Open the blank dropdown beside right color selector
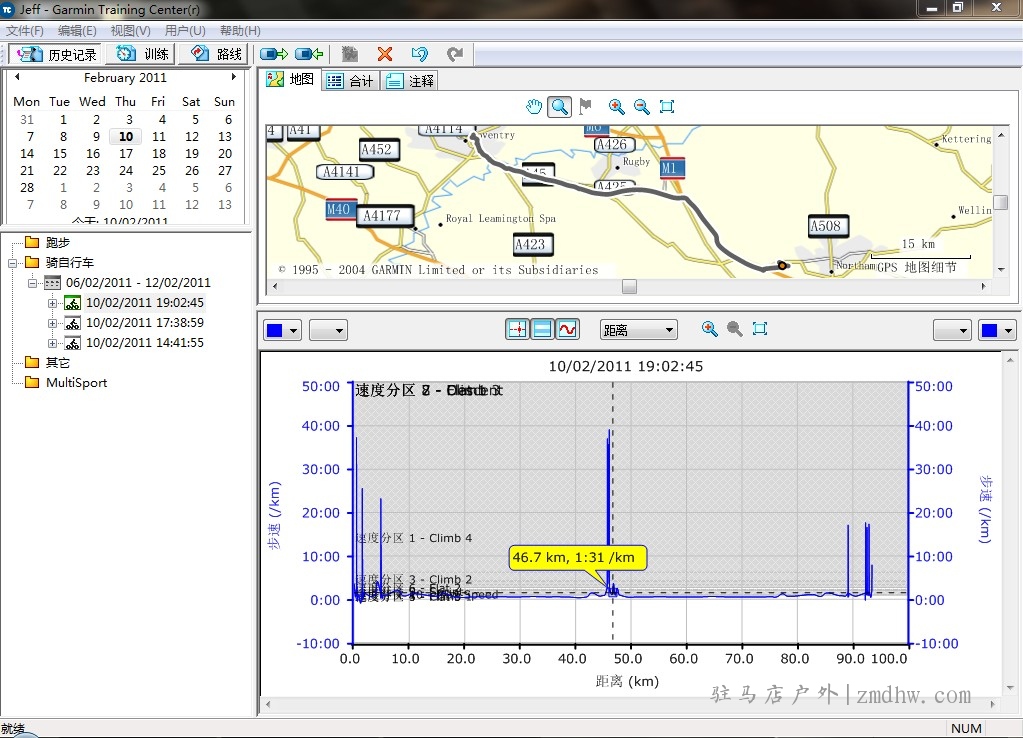Screen dimensions: 1023x738 coord(953,330)
